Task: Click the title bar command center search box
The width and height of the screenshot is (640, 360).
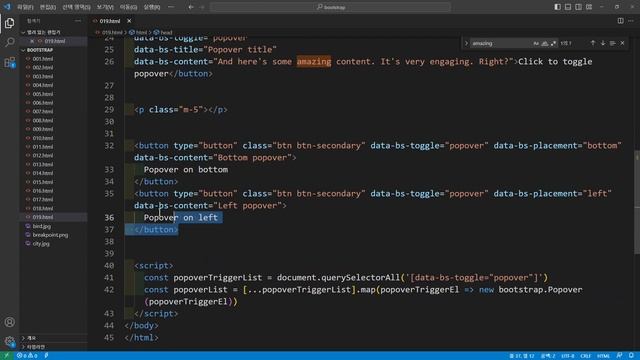Action: pos(331,7)
